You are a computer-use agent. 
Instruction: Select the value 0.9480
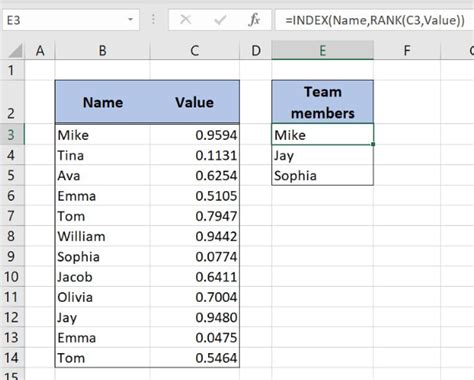click(195, 317)
